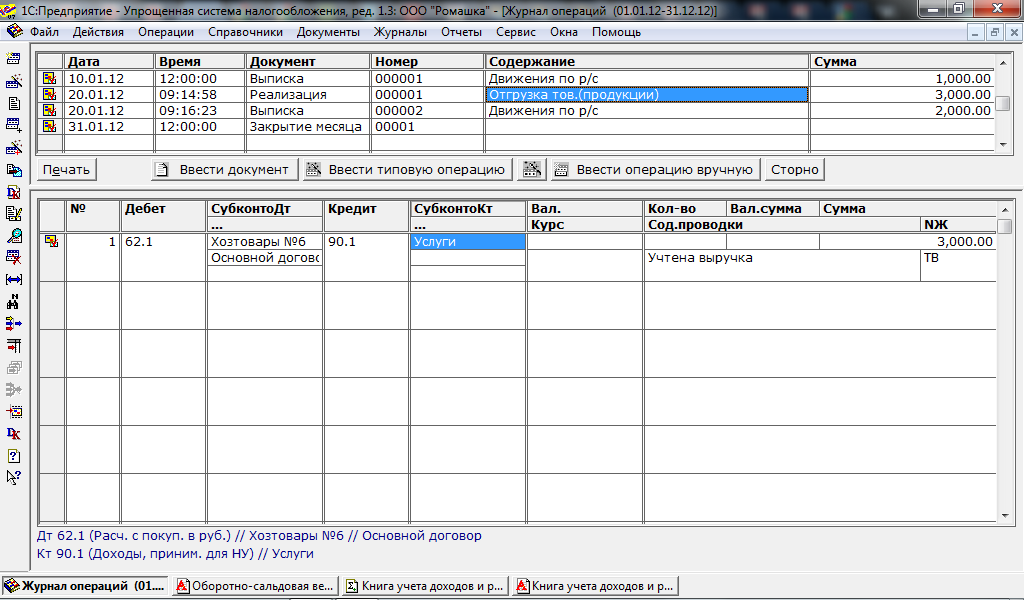Click the icon button before 'Ввести операцию вручную'

click(532, 170)
